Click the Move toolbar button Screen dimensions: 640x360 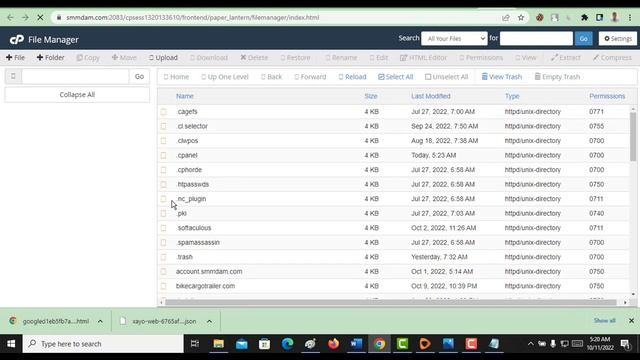click(124, 58)
